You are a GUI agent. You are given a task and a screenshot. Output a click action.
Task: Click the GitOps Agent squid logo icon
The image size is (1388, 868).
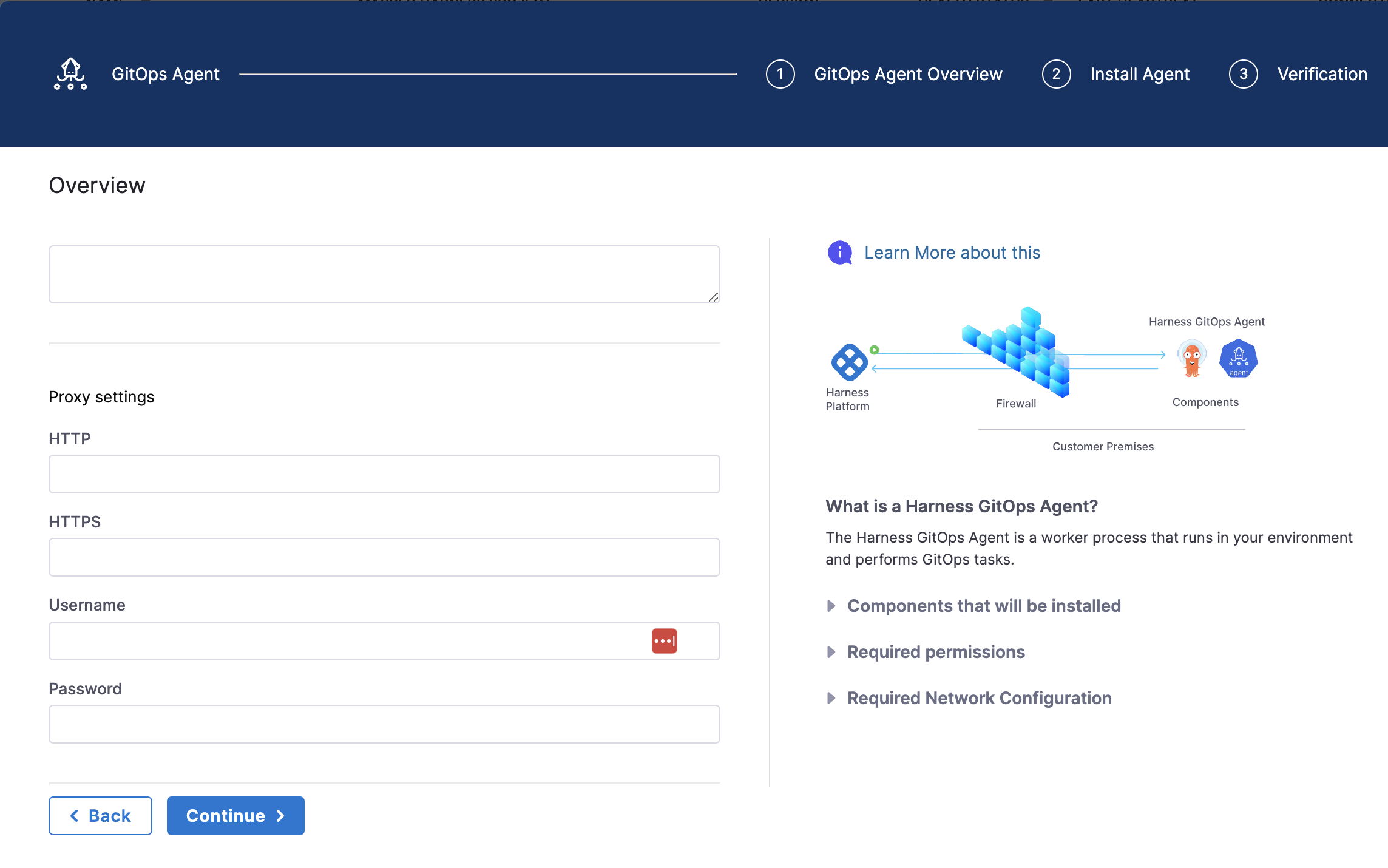[x=70, y=74]
